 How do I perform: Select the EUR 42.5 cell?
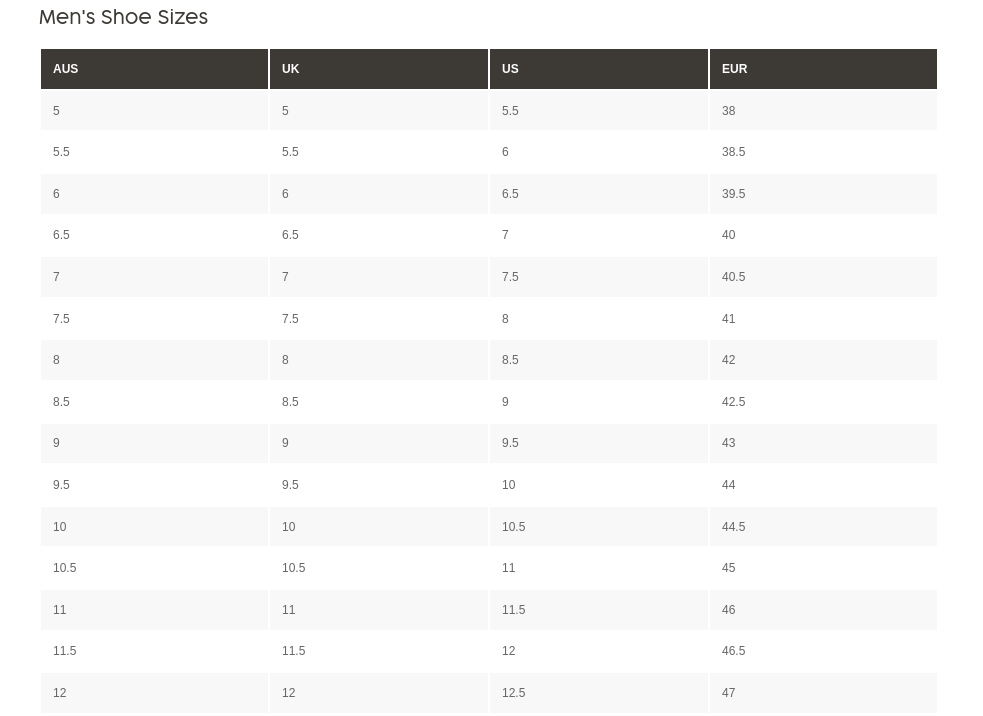[x=823, y=402]
